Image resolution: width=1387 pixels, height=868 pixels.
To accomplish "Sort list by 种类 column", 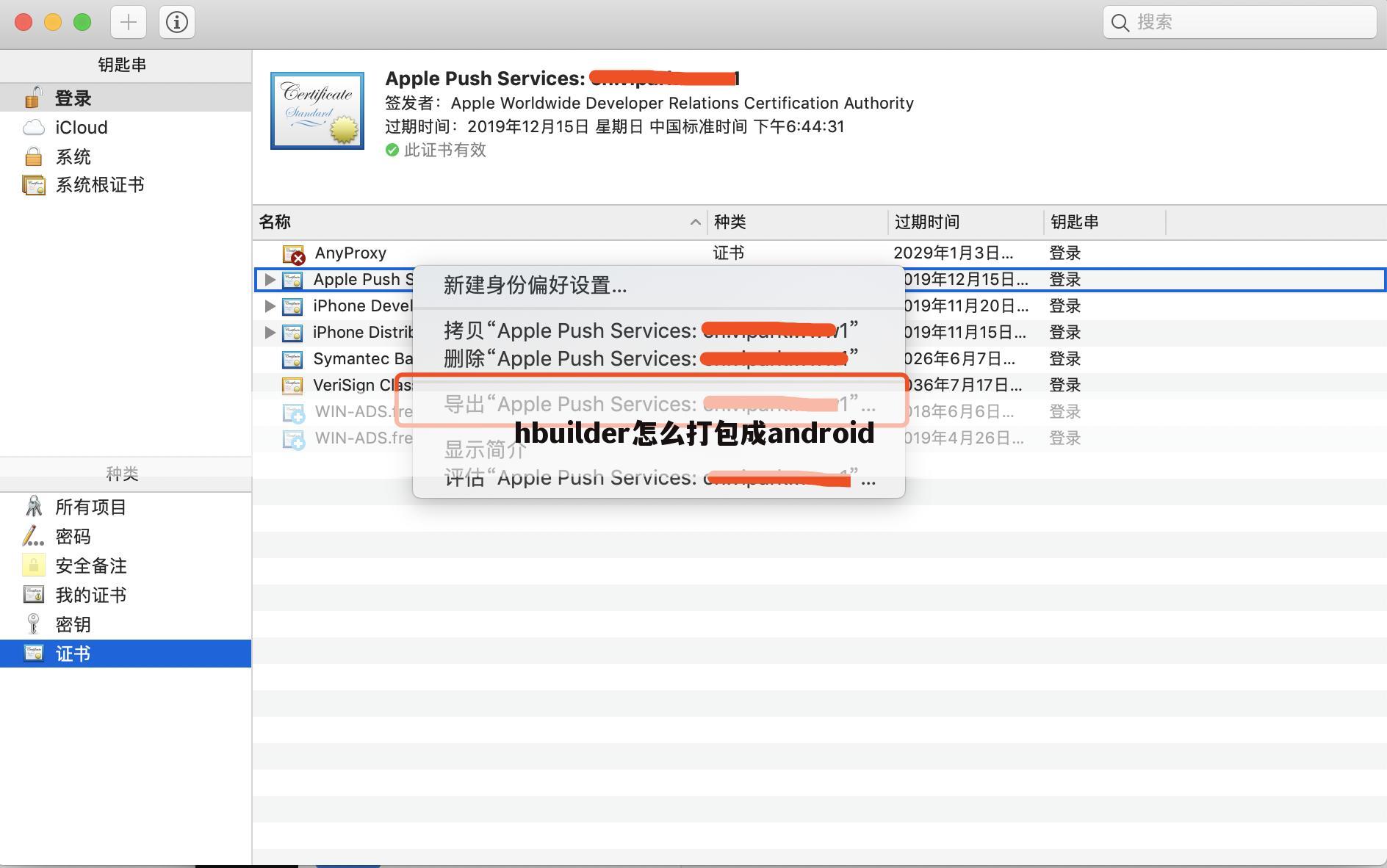I will 798,222.
